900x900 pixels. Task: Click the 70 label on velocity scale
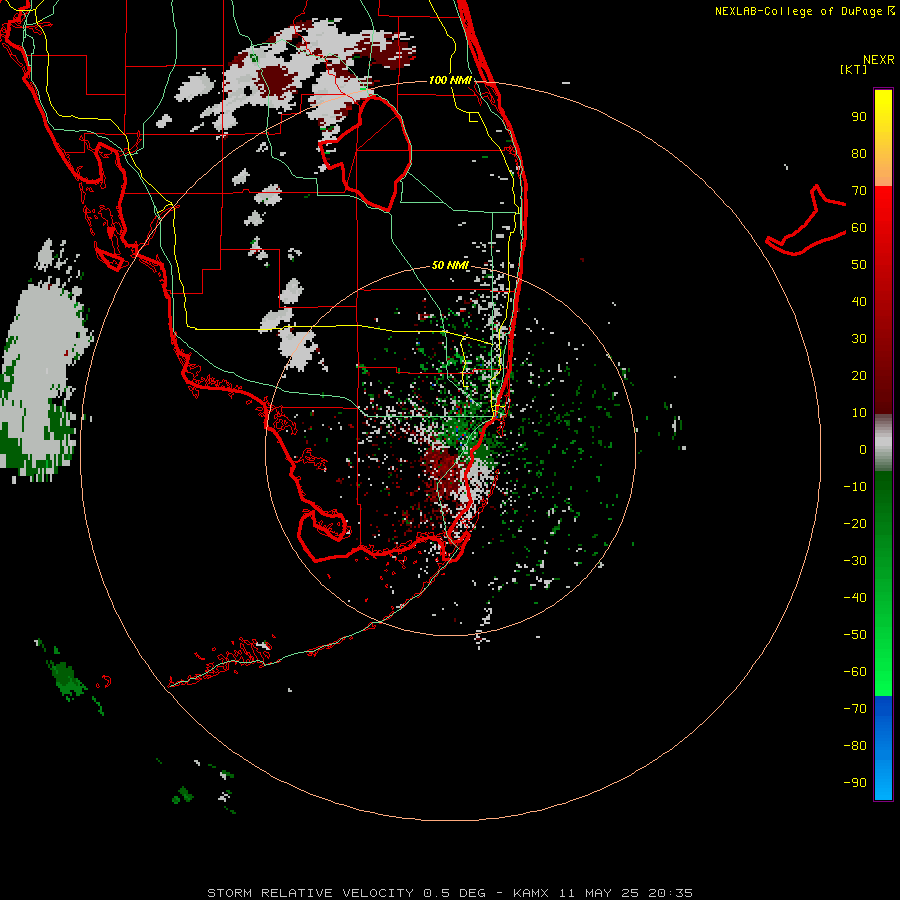pyautogui.click(x=859, y=191)
